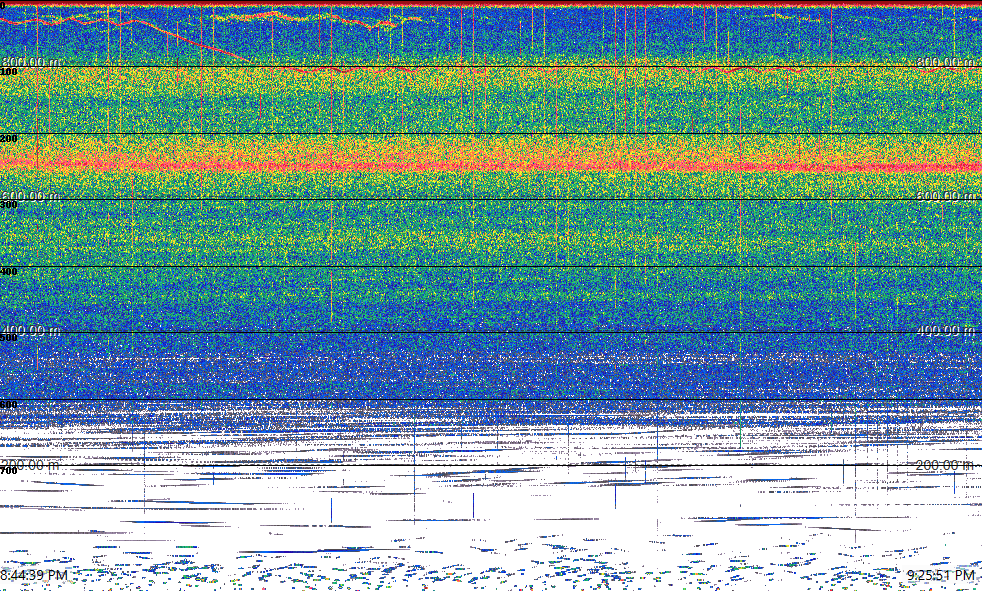This screenshot has width=982, height=592.
Task: Click the bold 300 depth scale label
Action: tap(9, 205)
